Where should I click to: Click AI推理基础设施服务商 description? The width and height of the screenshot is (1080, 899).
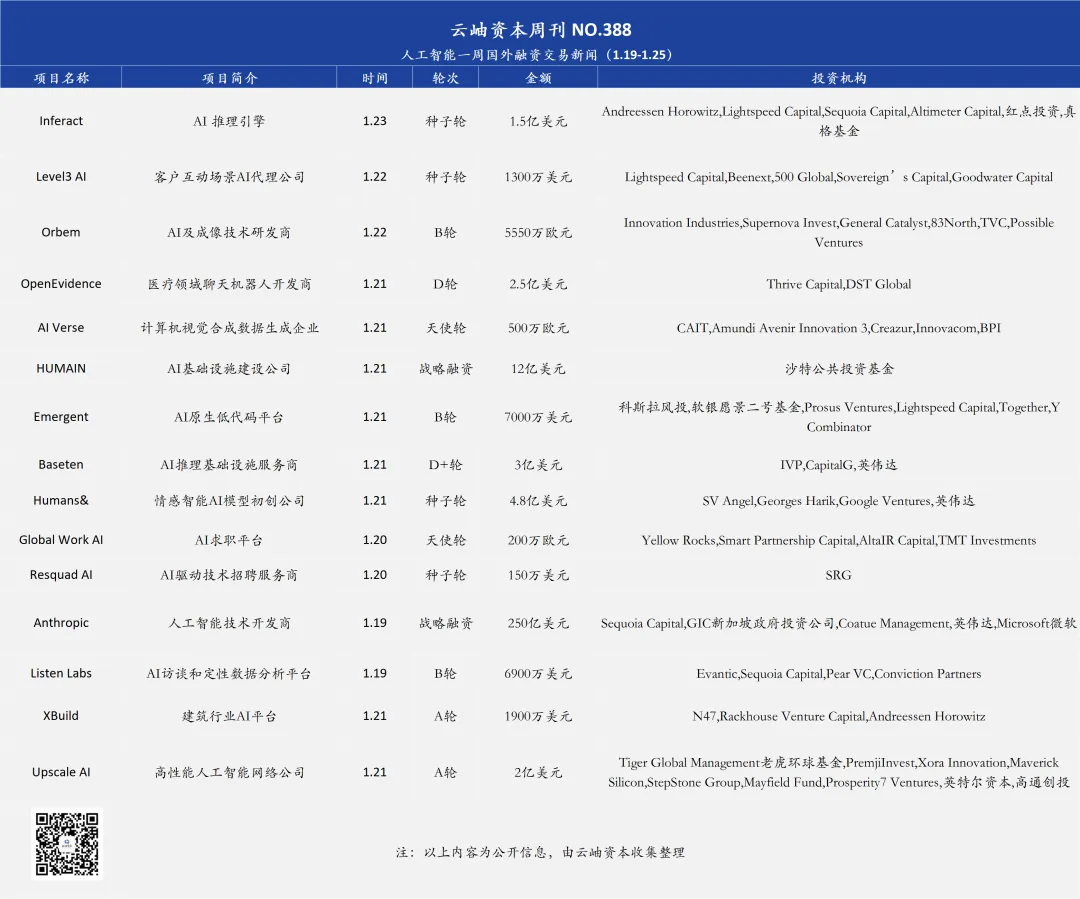(x=229, y=465)
